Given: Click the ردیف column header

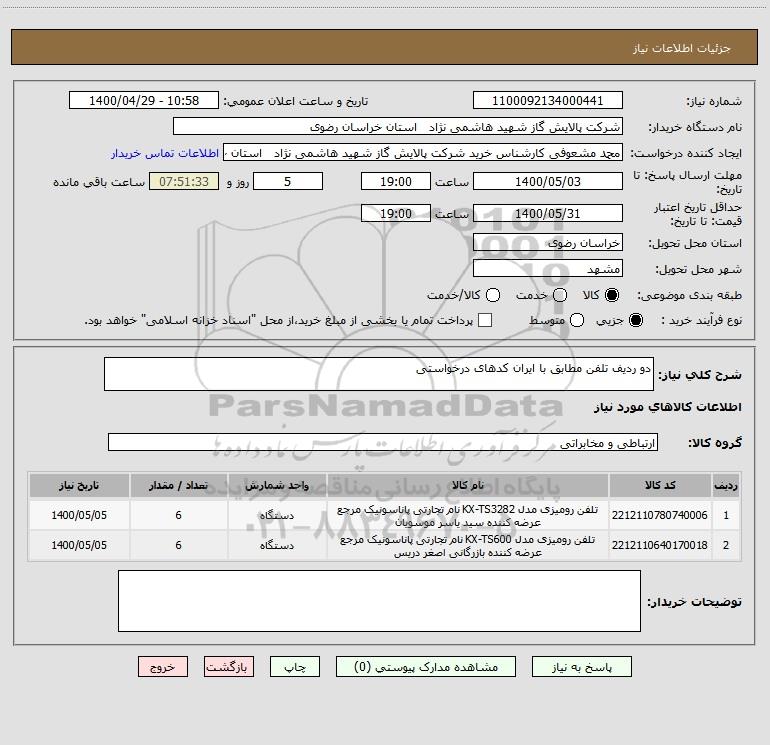Looking at the screenshot, I should [726, 486].
